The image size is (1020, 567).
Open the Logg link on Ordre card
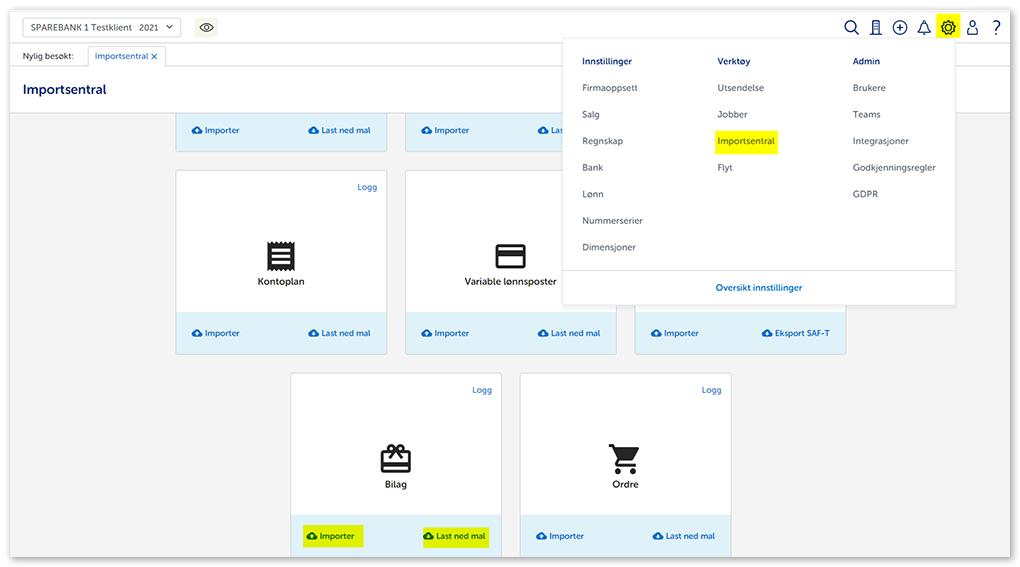[711, 390]
